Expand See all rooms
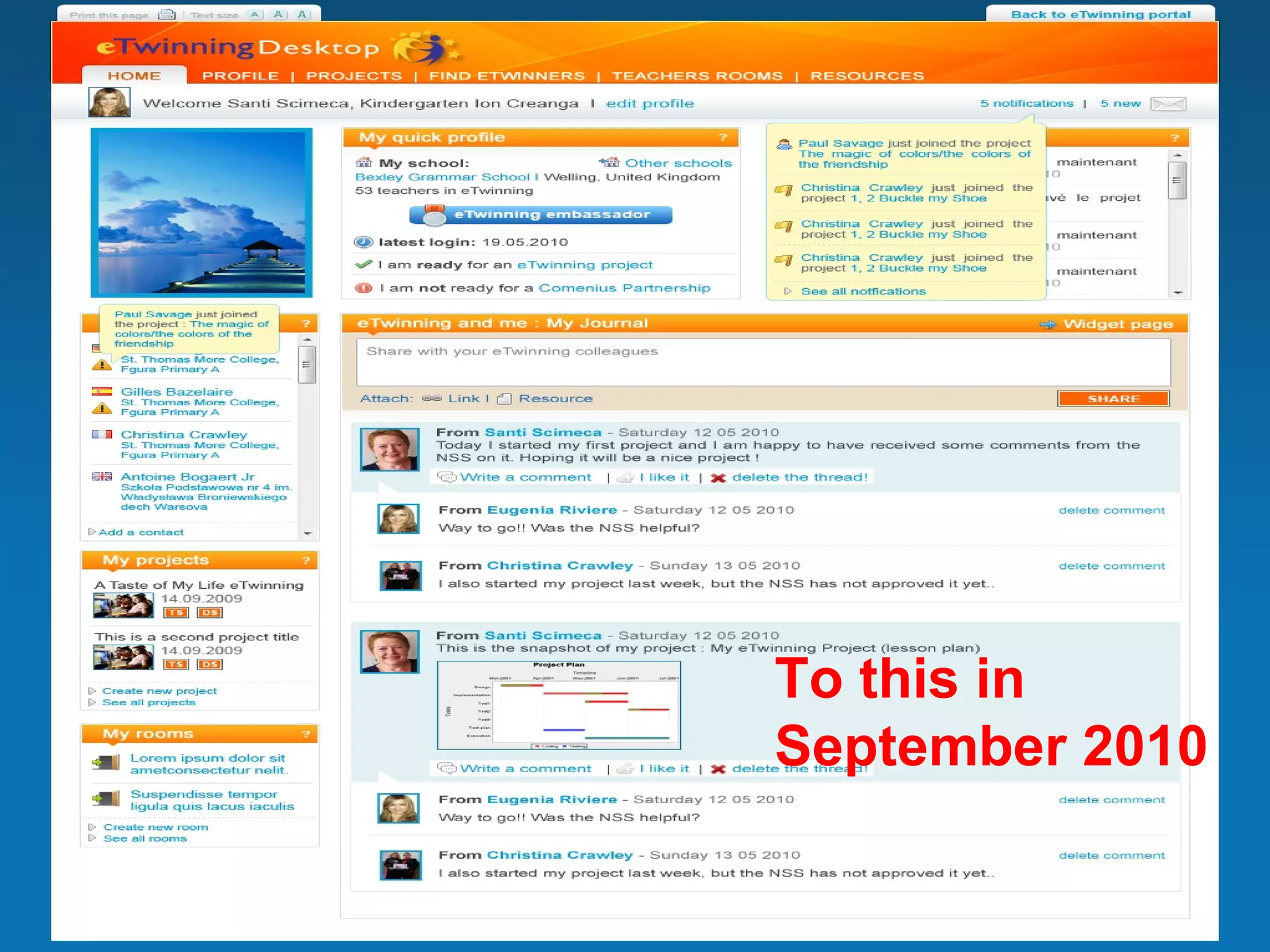Image resolution: width=1270 pixels, height=952 pixels. click(x=145, y=839)
